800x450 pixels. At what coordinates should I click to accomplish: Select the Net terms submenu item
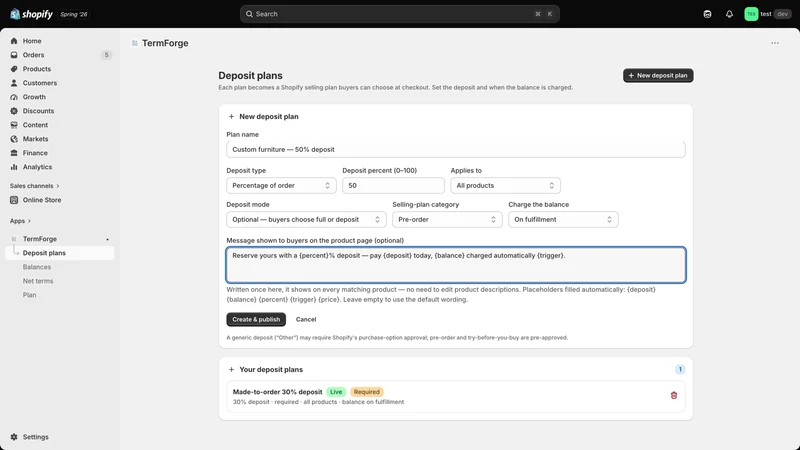coord(60,281)
